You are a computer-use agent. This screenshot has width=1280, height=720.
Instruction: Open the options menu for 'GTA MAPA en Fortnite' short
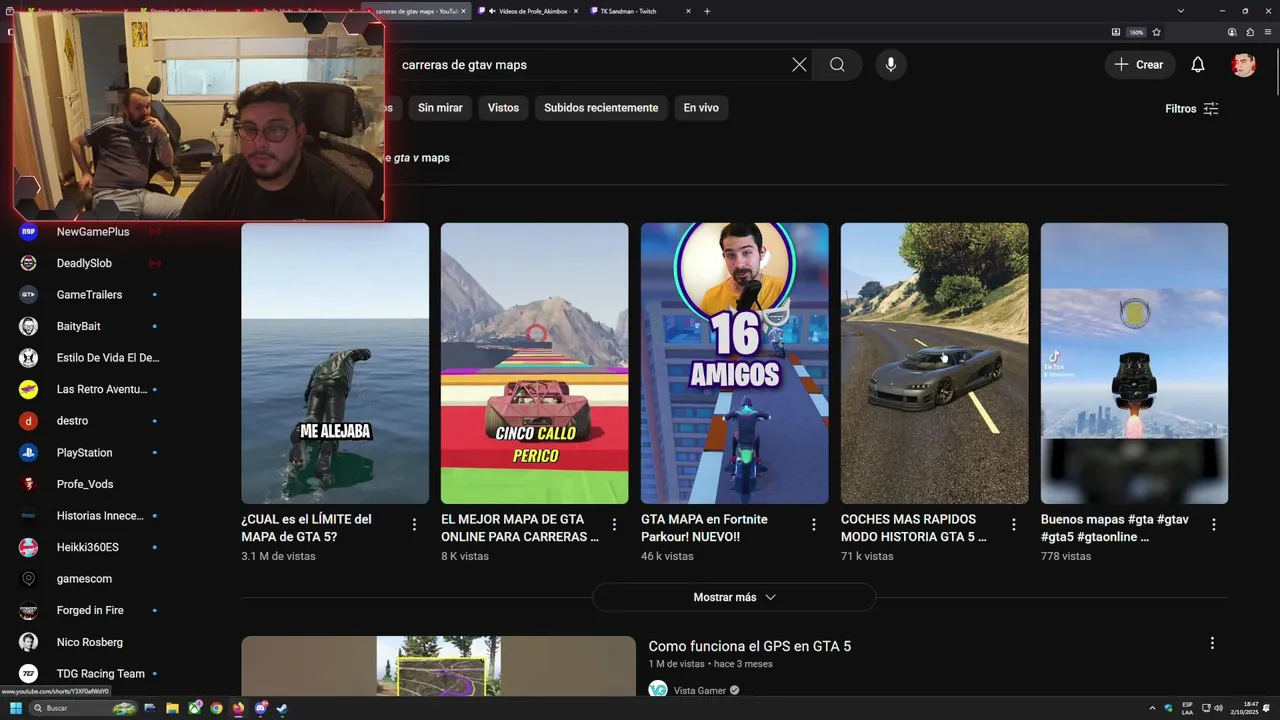[814, 525]
